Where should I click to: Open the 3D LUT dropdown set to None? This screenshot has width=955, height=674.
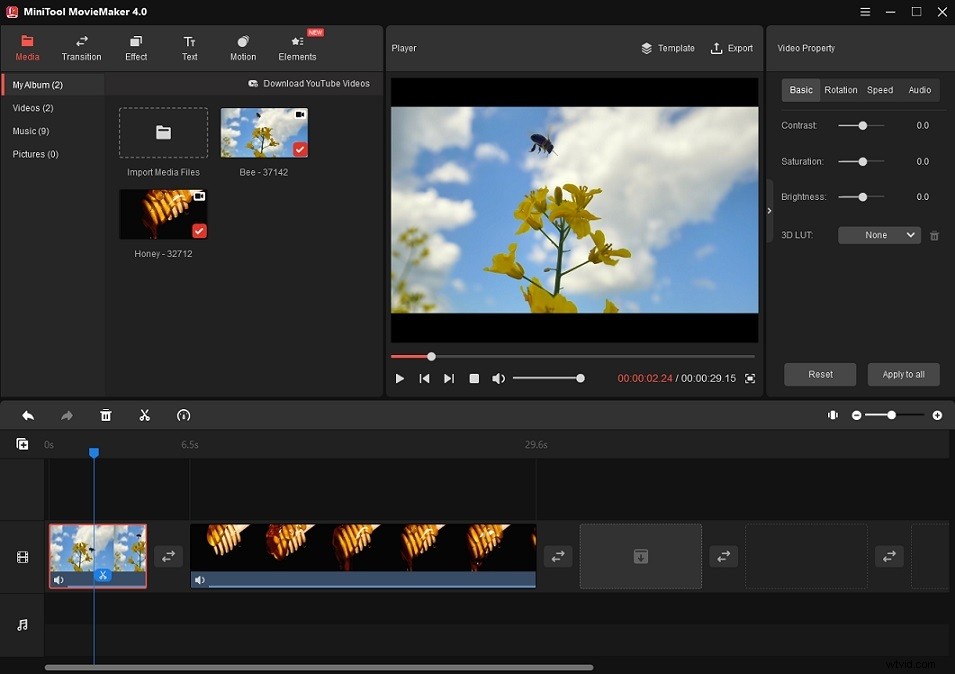click(878, 235)
